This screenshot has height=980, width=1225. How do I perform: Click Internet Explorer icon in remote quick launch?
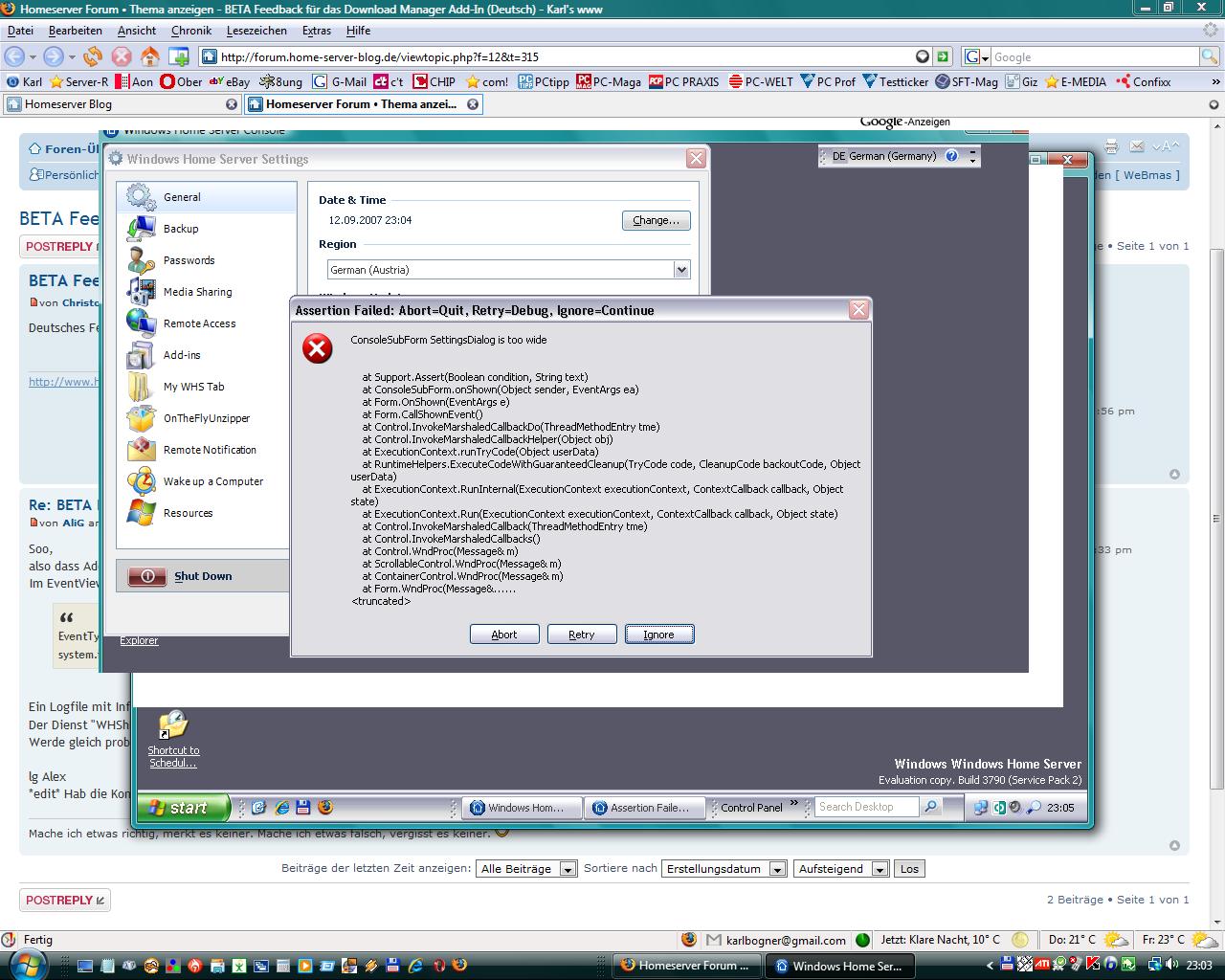[x=281, y=807]
